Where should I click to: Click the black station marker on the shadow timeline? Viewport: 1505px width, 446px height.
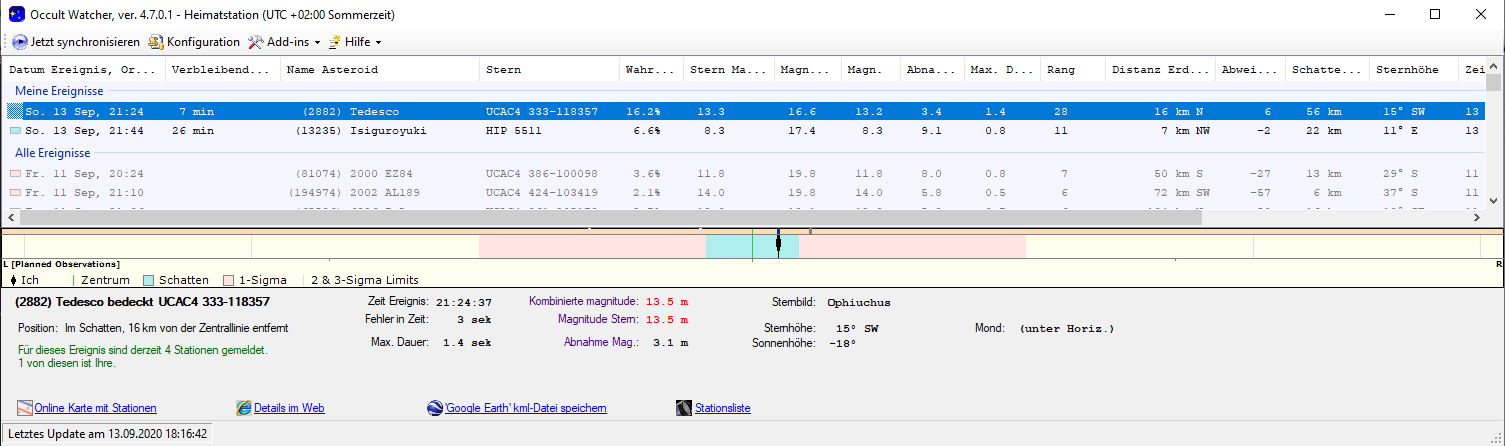tap(778, 245)
